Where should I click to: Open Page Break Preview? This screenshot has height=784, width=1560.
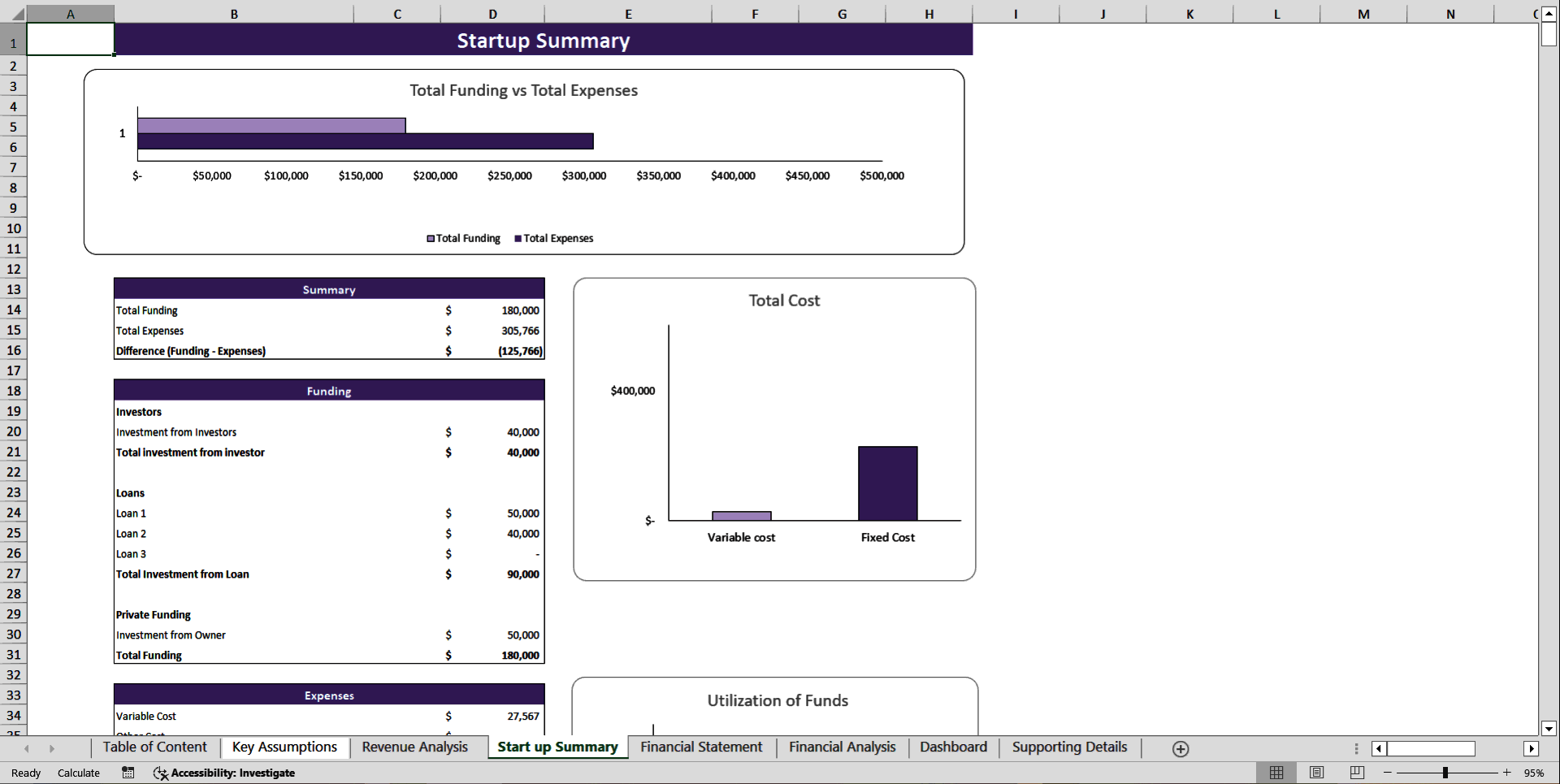tap(1357, 773)
